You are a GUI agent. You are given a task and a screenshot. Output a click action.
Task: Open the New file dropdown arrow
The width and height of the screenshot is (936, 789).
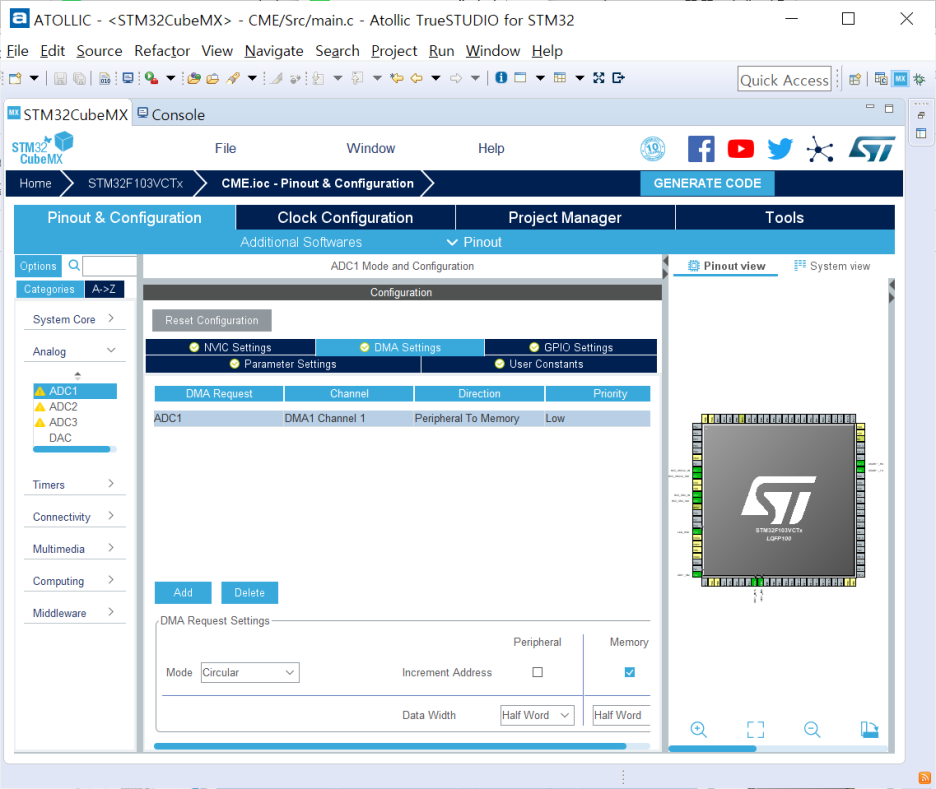(34, 78)
